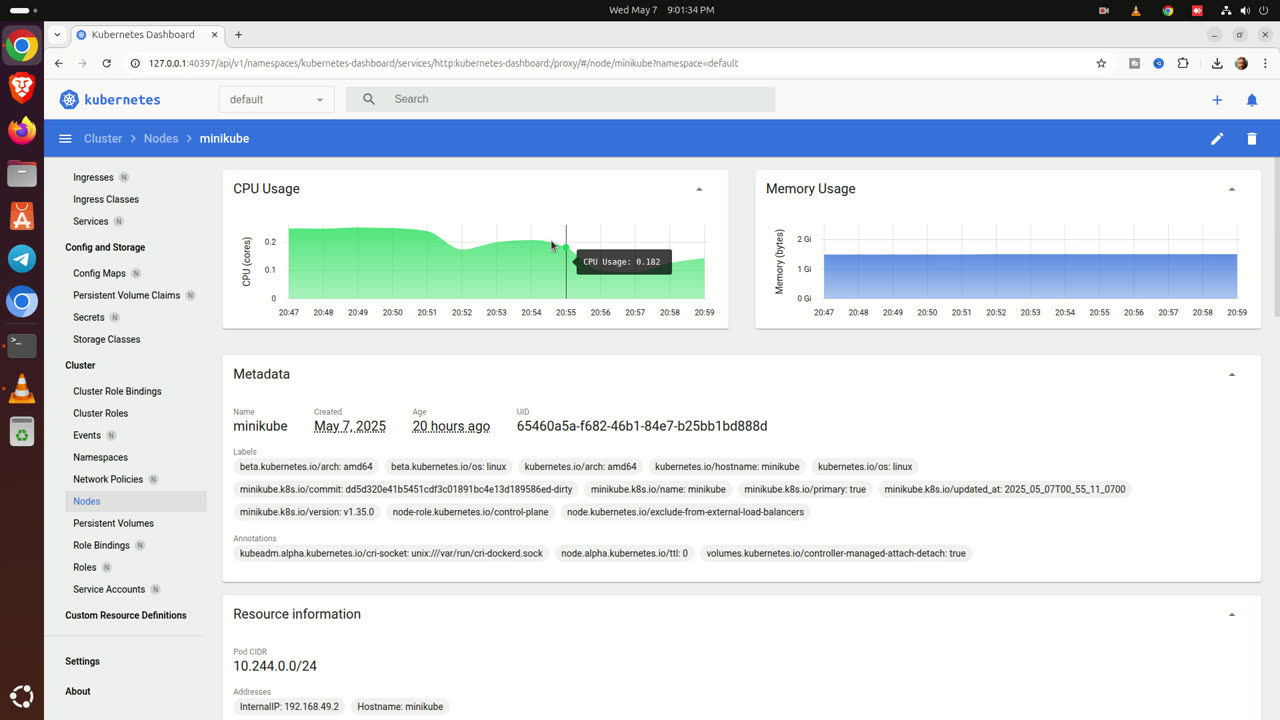The width and height of the screenshot is (1280, 720).
Task: Reload the page
Action: [x=106, y=63]
